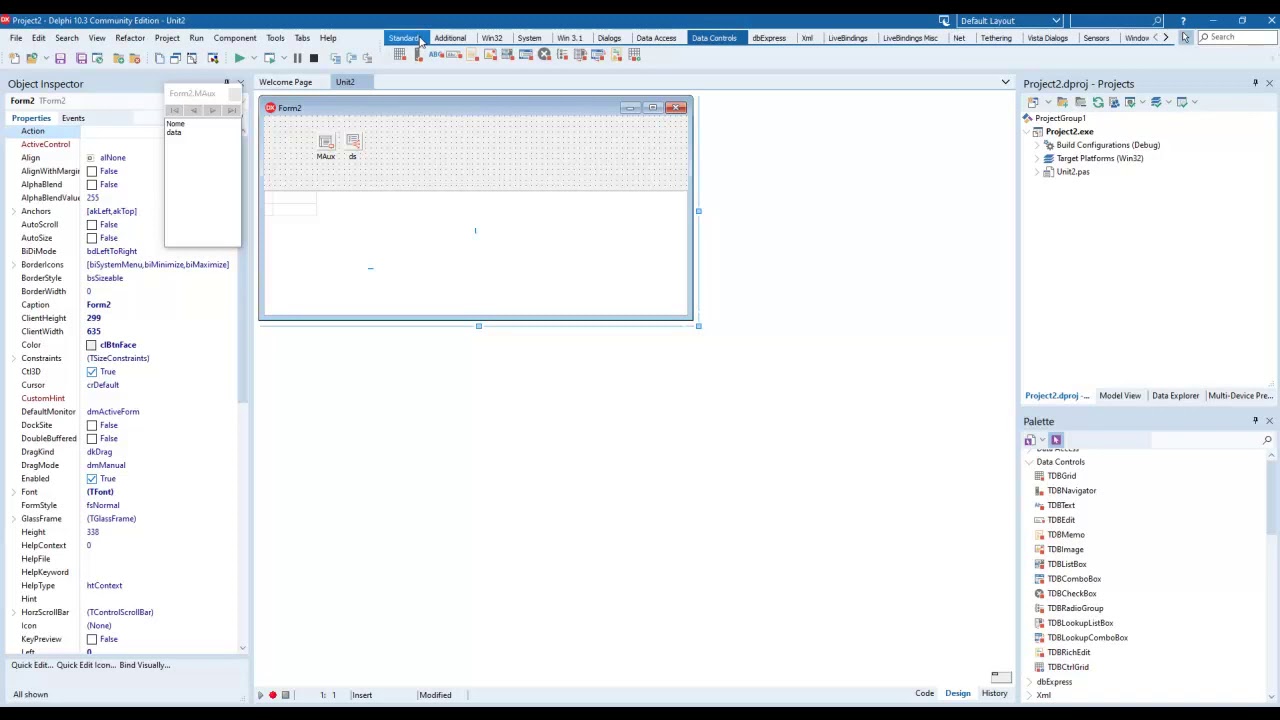
Task: Select TDBLookupComboBox in the Palette
Action: pos(1087,638)
